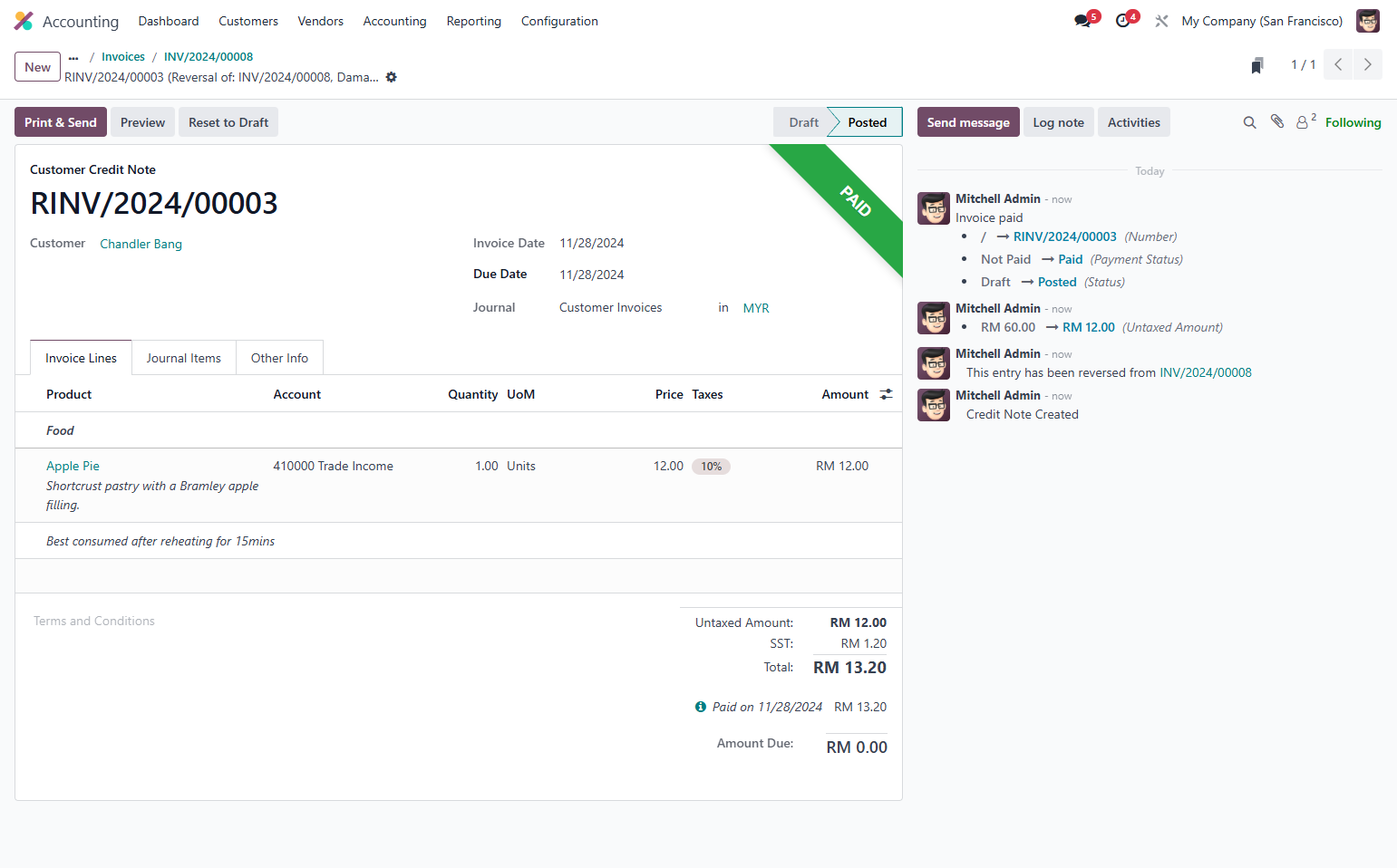Open the MYR currency link
1397x868 pixels.
point(756,308)
